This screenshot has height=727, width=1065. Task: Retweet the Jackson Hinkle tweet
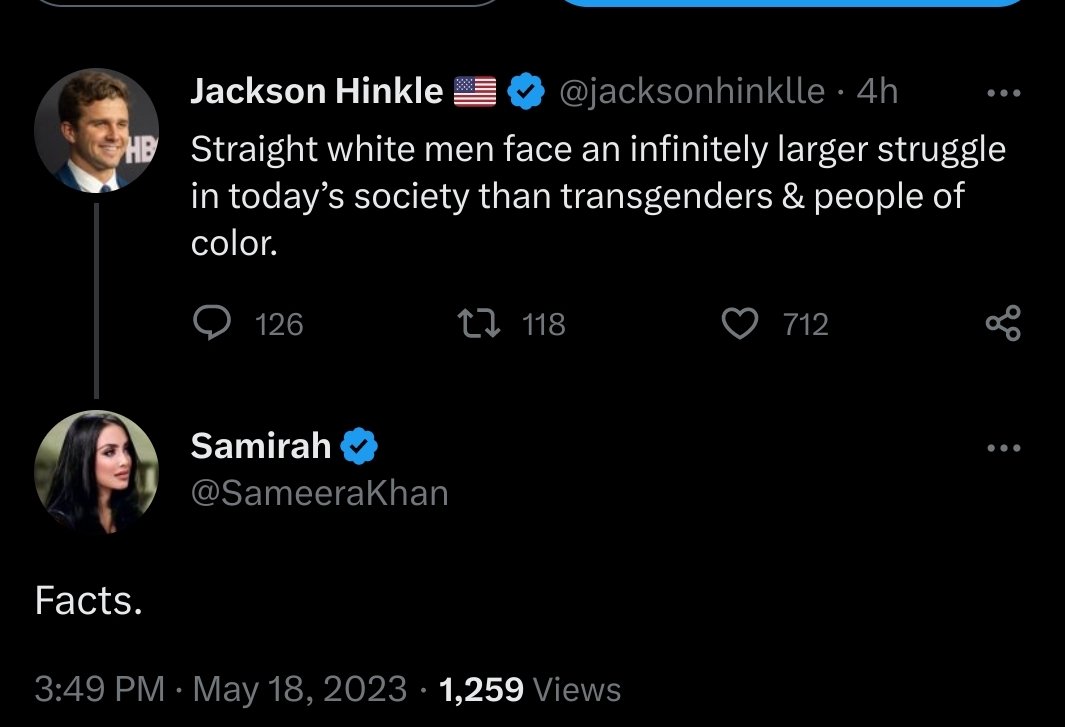[x=472, y=324]
